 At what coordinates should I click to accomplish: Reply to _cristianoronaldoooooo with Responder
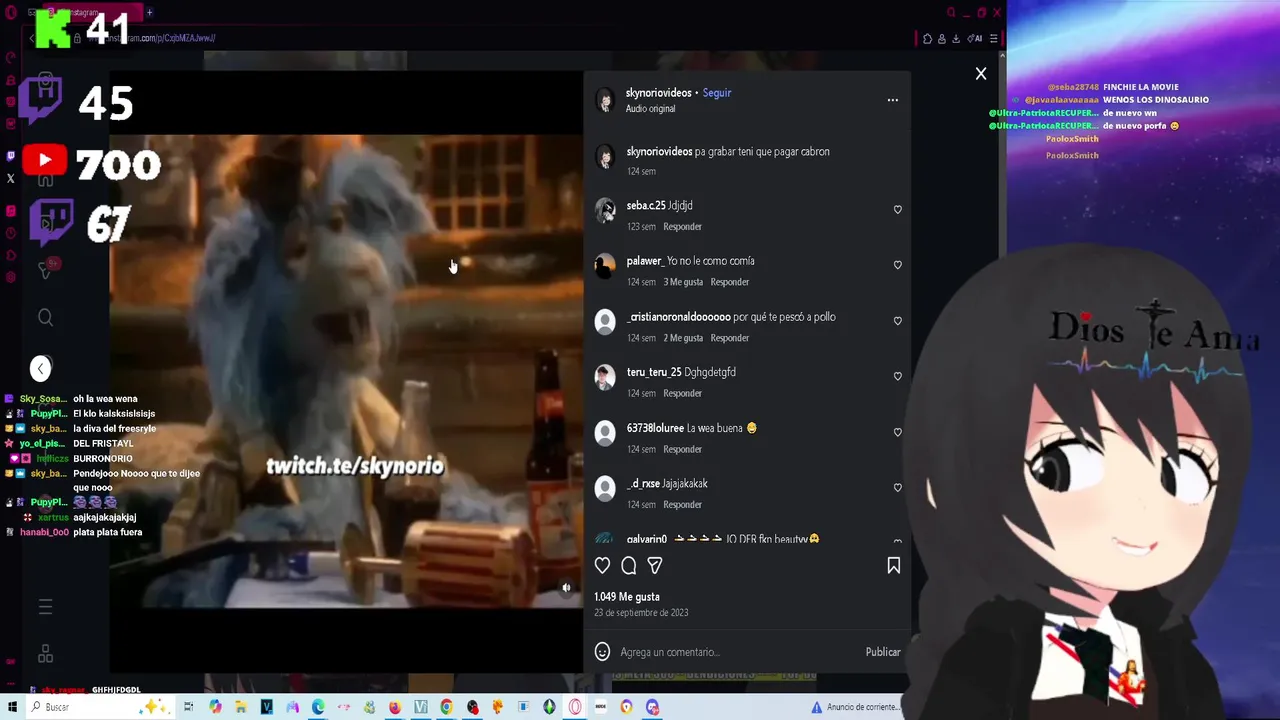729,338
